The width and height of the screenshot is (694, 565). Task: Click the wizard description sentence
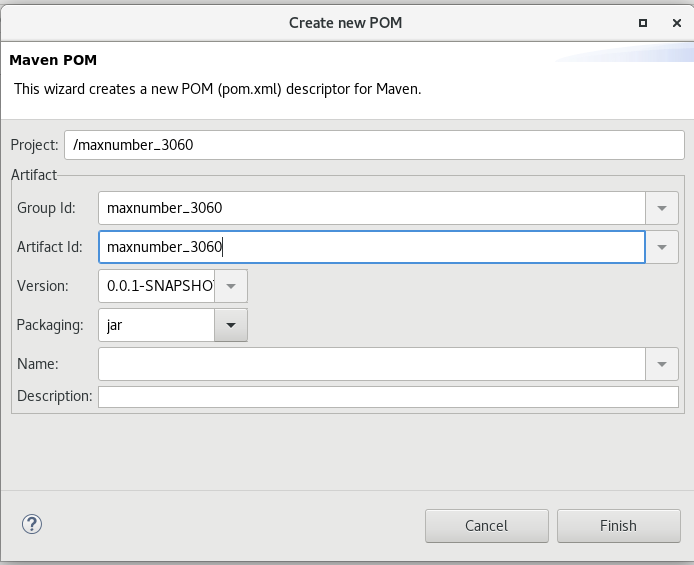(217, 89)
